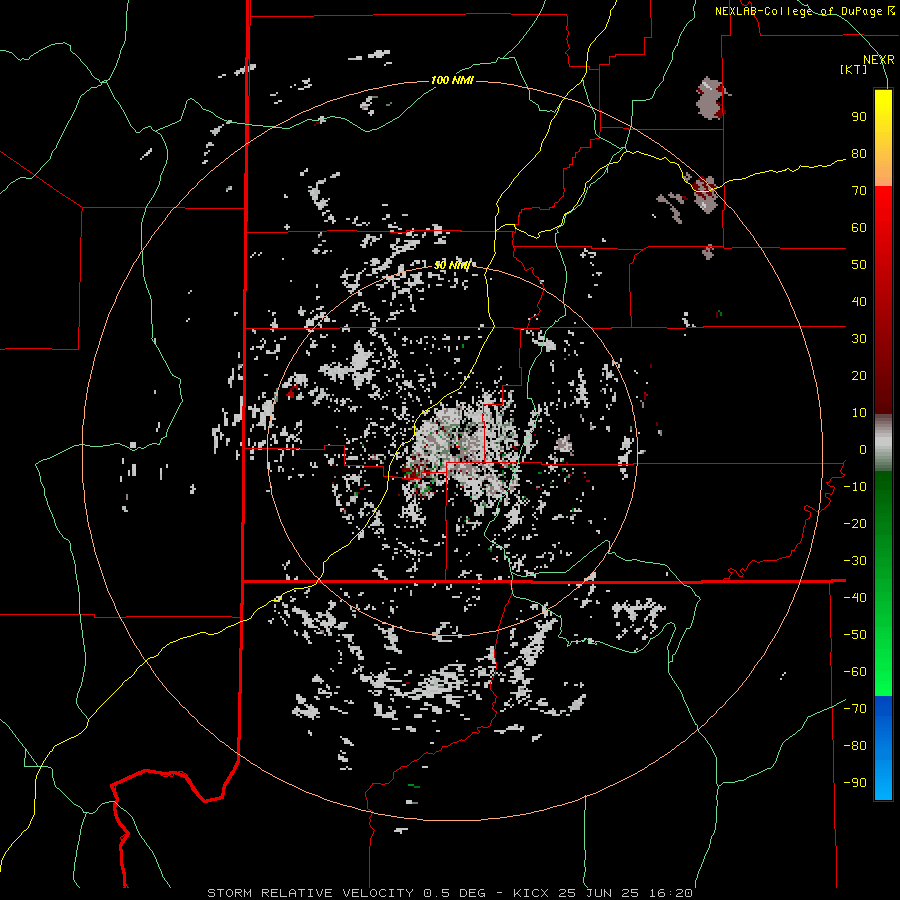Click the 30 value on velocity scale
Viewport: 900px width, 900px height.
pyautogui.click(x=859, y=339)
